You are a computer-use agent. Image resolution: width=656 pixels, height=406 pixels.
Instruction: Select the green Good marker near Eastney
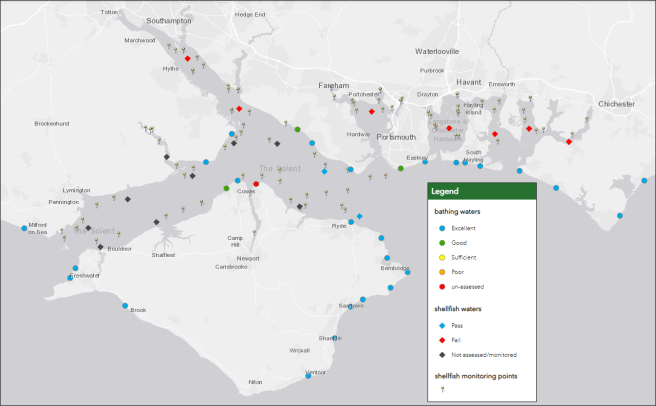tap(401, 168)
